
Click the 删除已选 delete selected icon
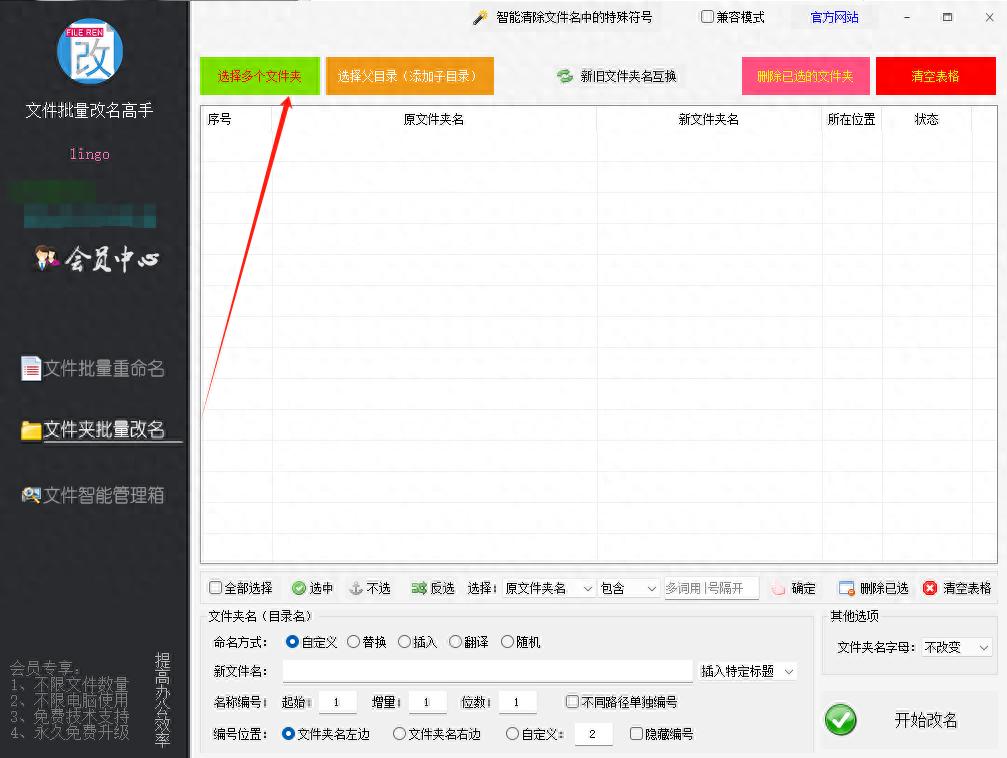coord(847,588)
